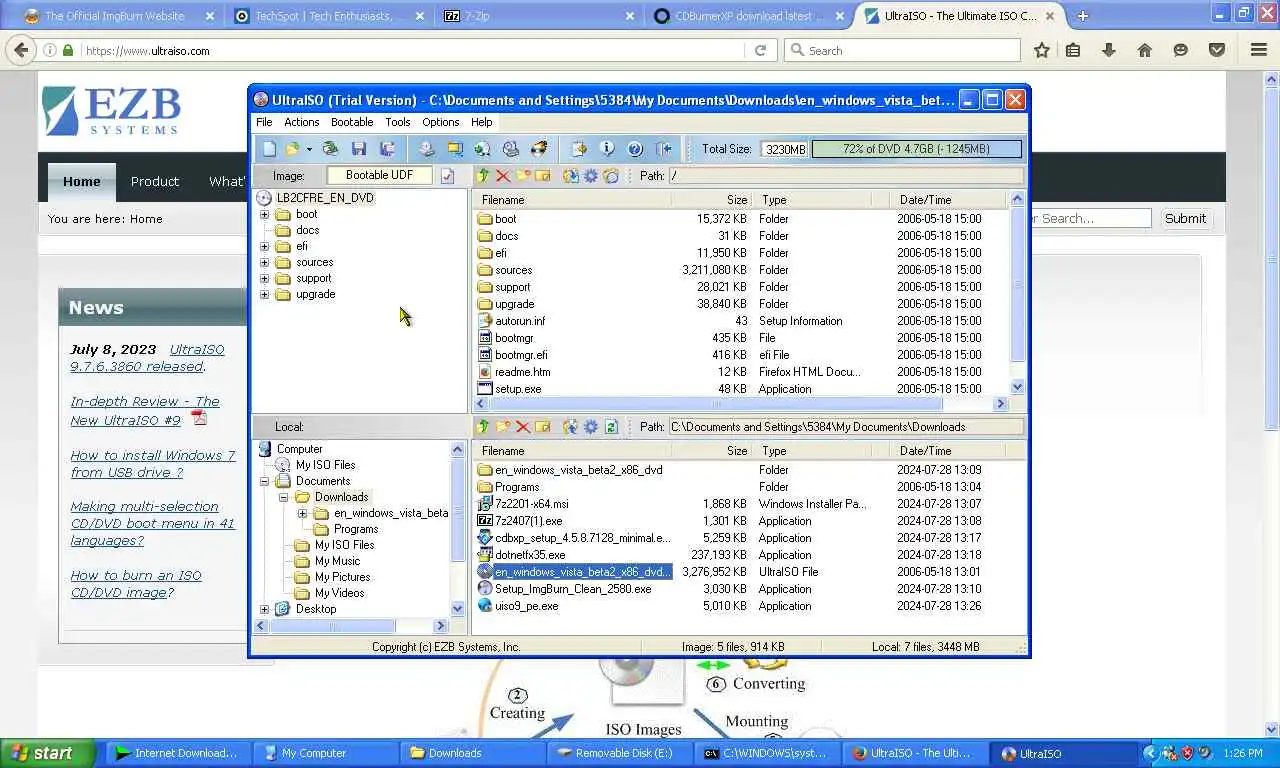
Task: Switch to Removable Disk (E:) taskbar item
Action: coord(618,753)
